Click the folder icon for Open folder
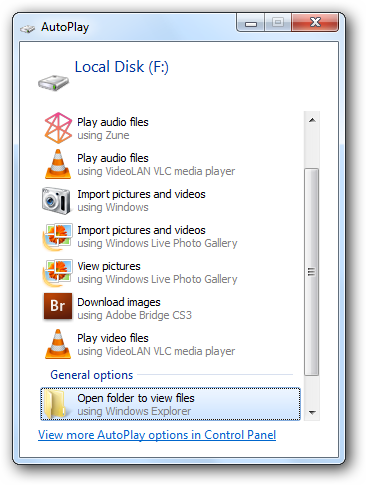The image size is (366, 485). 55,404
